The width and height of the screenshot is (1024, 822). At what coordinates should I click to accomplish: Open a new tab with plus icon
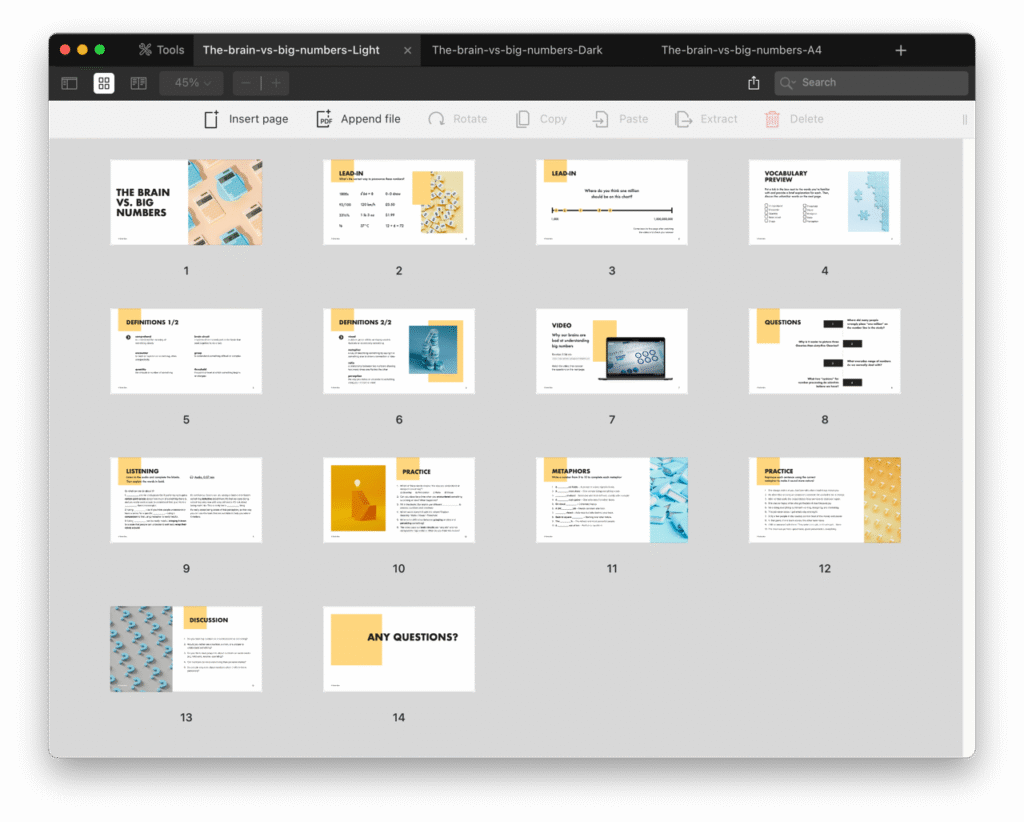901,50
